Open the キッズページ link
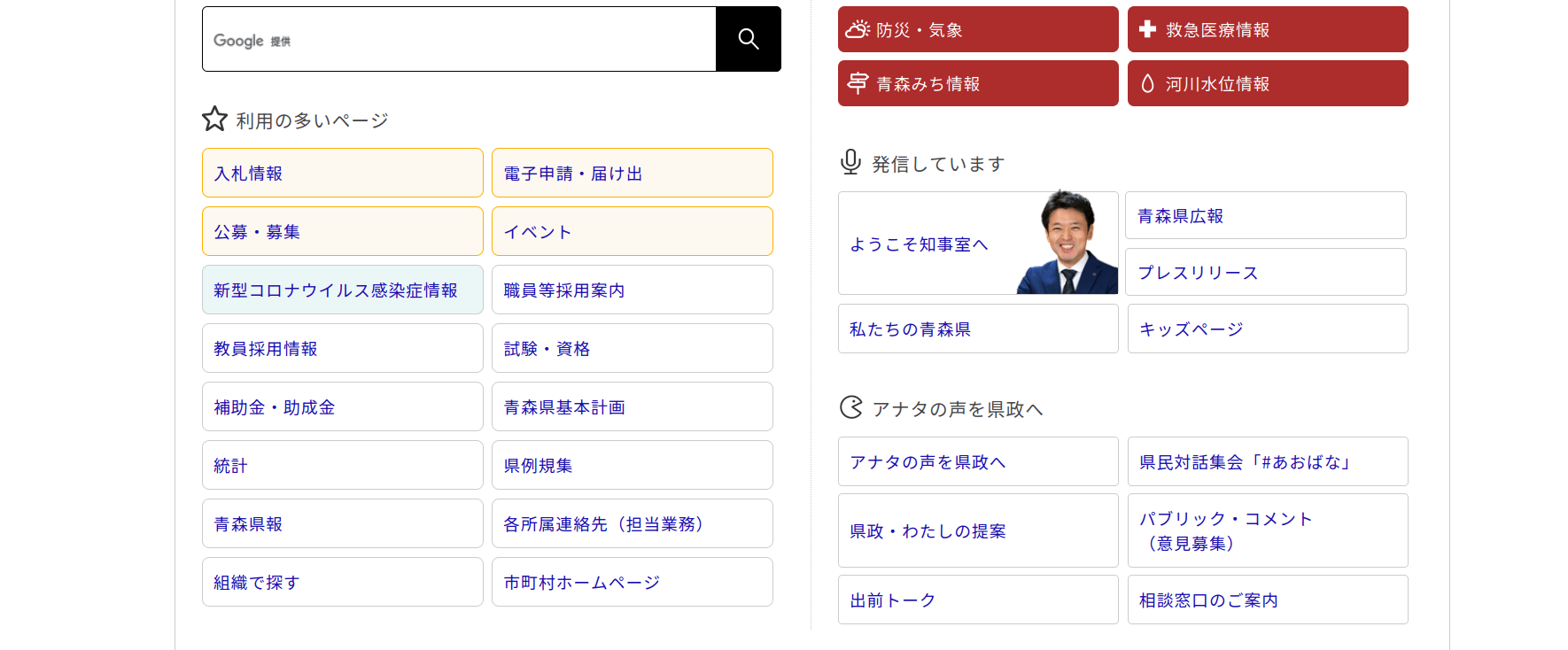 [1267, 329]
